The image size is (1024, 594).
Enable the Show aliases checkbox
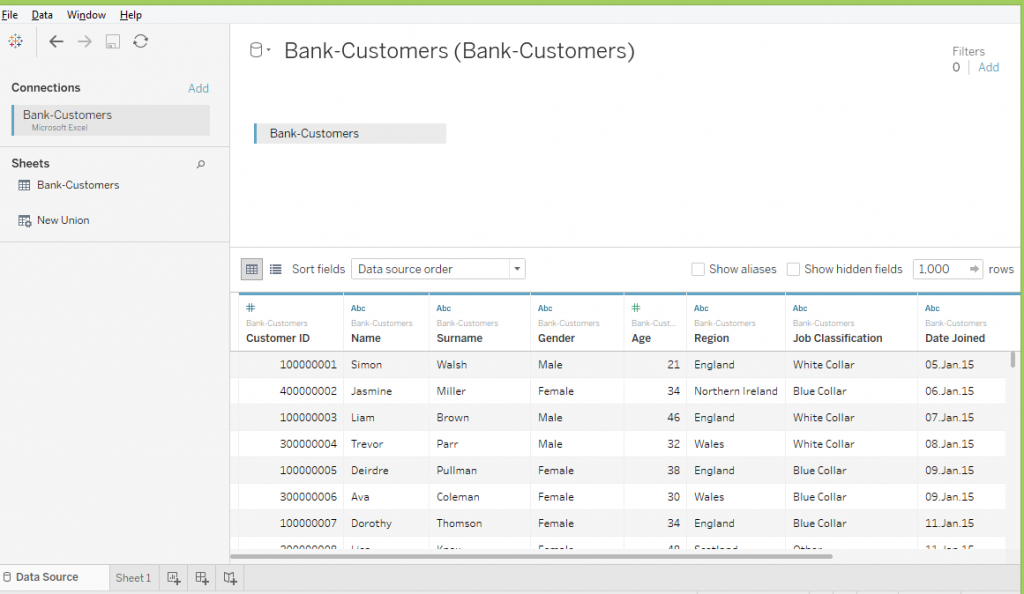(698, 269)
